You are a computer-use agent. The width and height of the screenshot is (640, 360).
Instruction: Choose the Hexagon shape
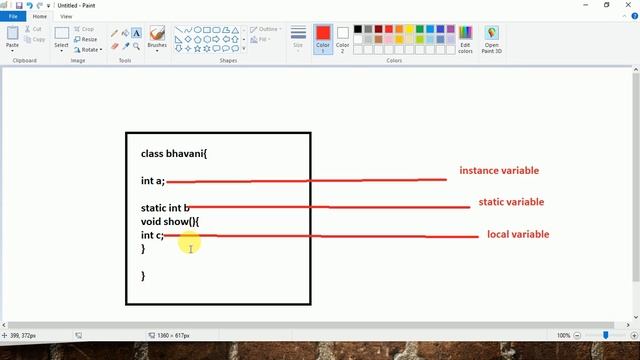coord(207,40)
